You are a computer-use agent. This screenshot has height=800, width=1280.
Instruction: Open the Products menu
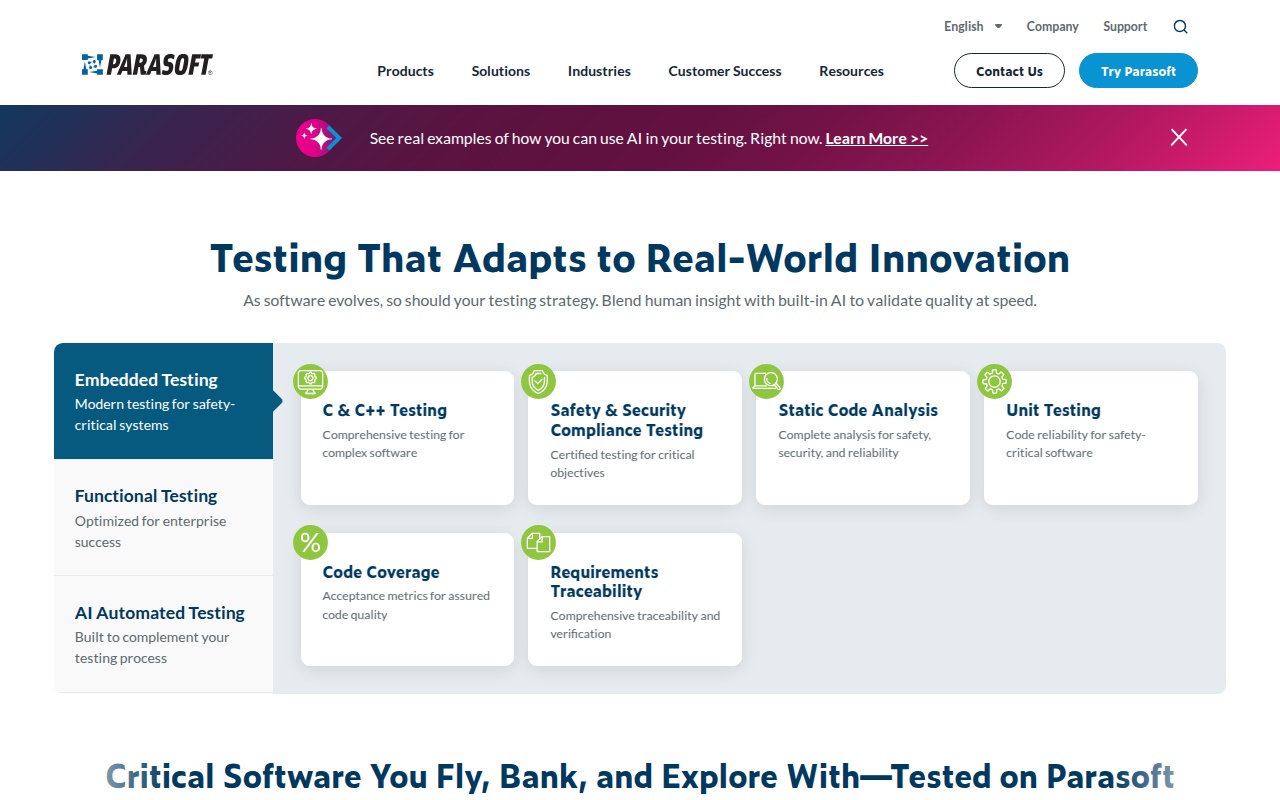(405, 71)
